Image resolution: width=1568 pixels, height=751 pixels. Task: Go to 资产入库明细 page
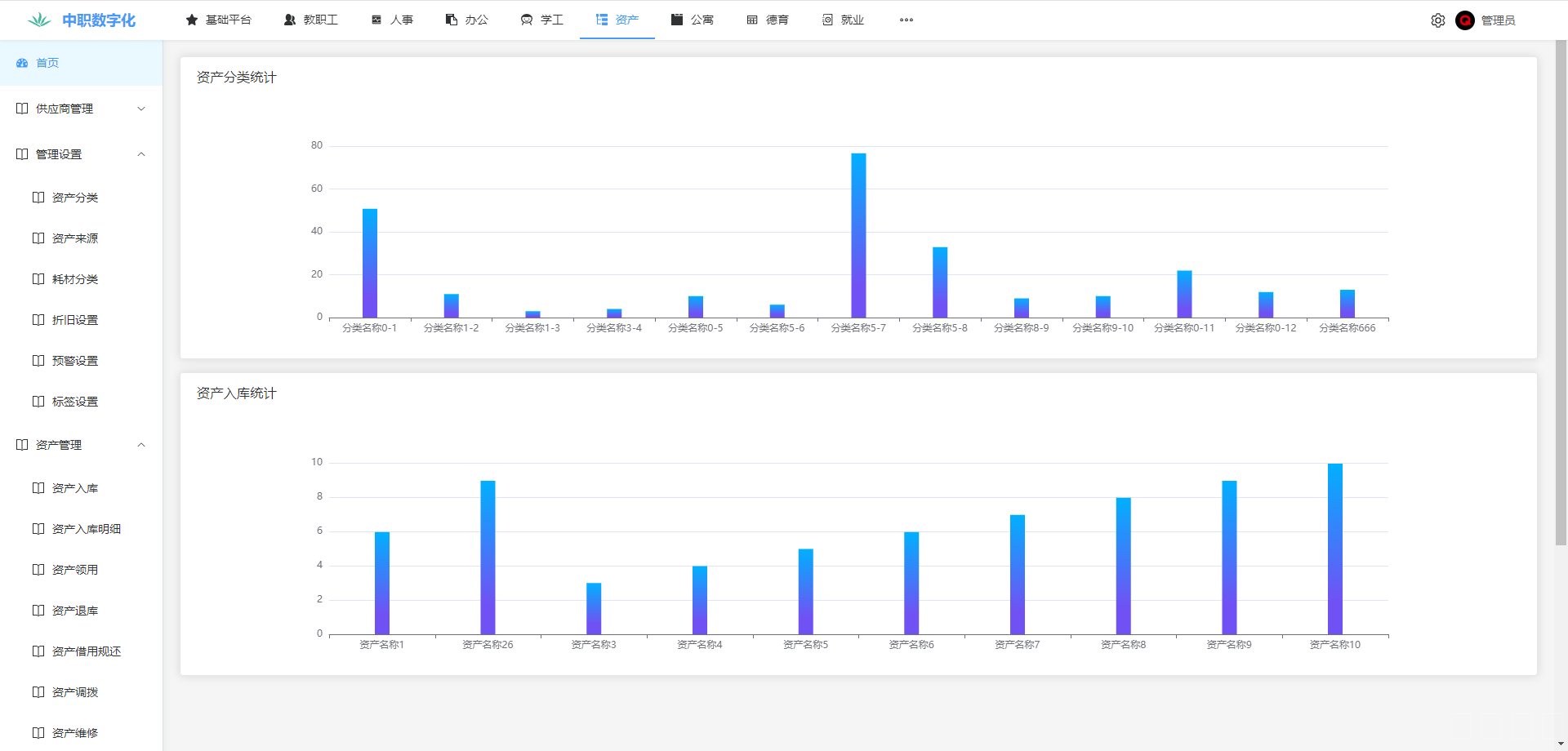tap(87, 529)
